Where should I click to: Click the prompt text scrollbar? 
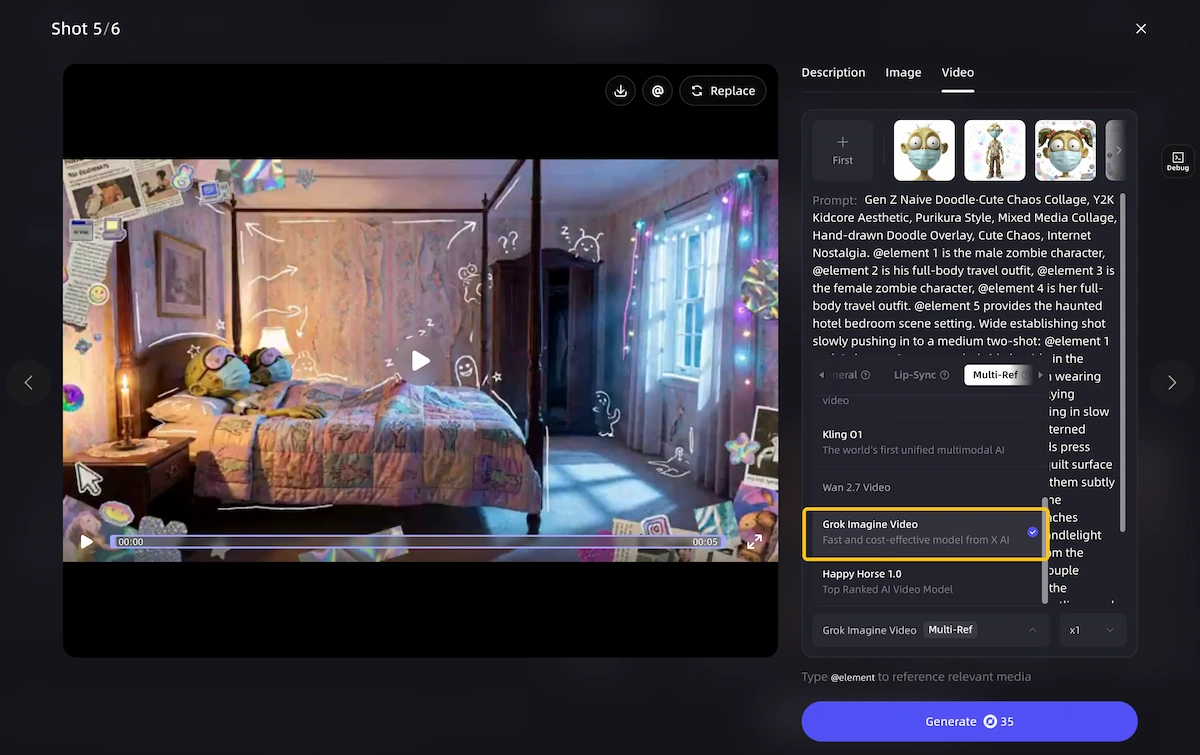tap(1124, 362)
